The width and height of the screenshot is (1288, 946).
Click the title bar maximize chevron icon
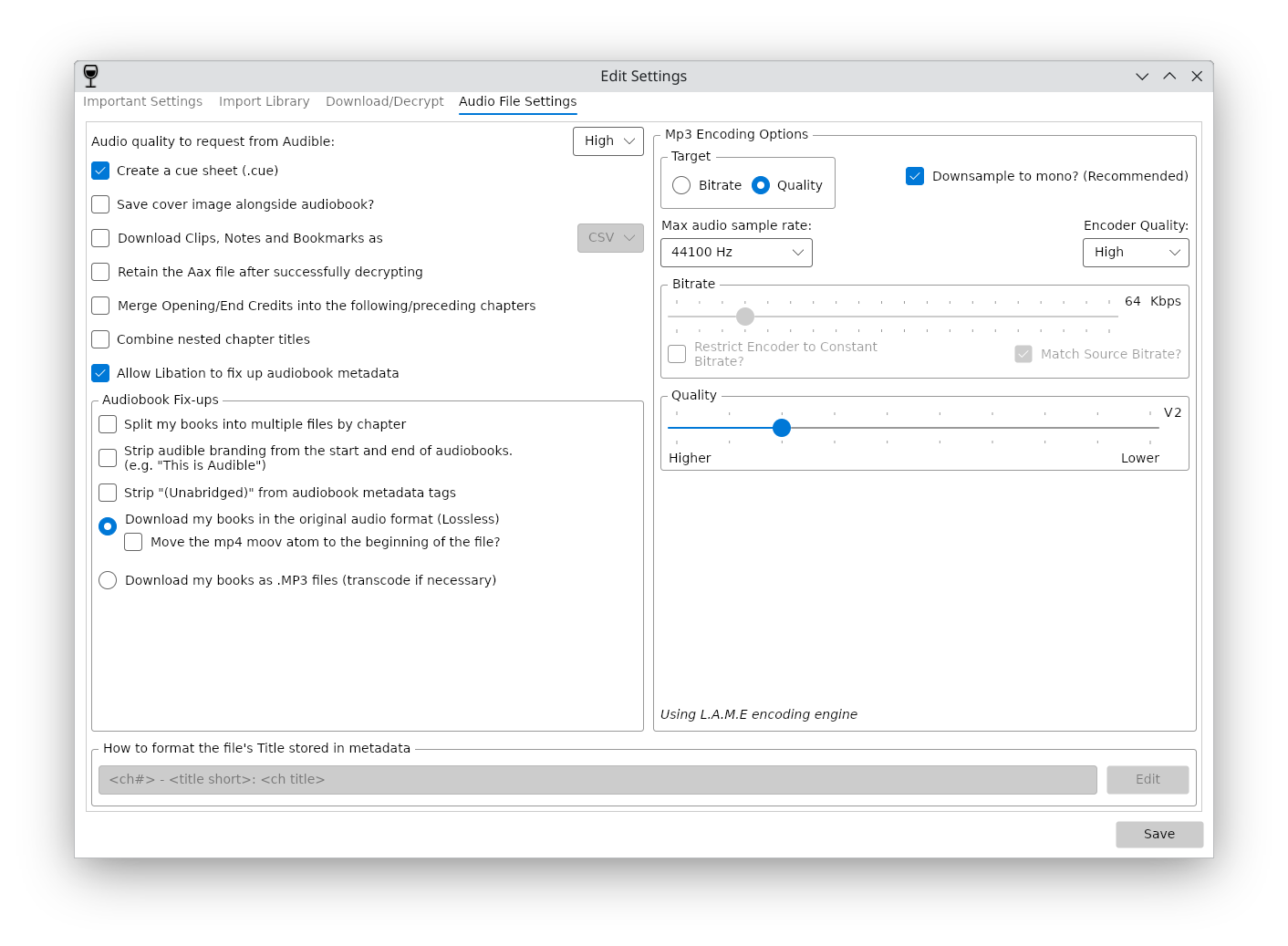1169,77
